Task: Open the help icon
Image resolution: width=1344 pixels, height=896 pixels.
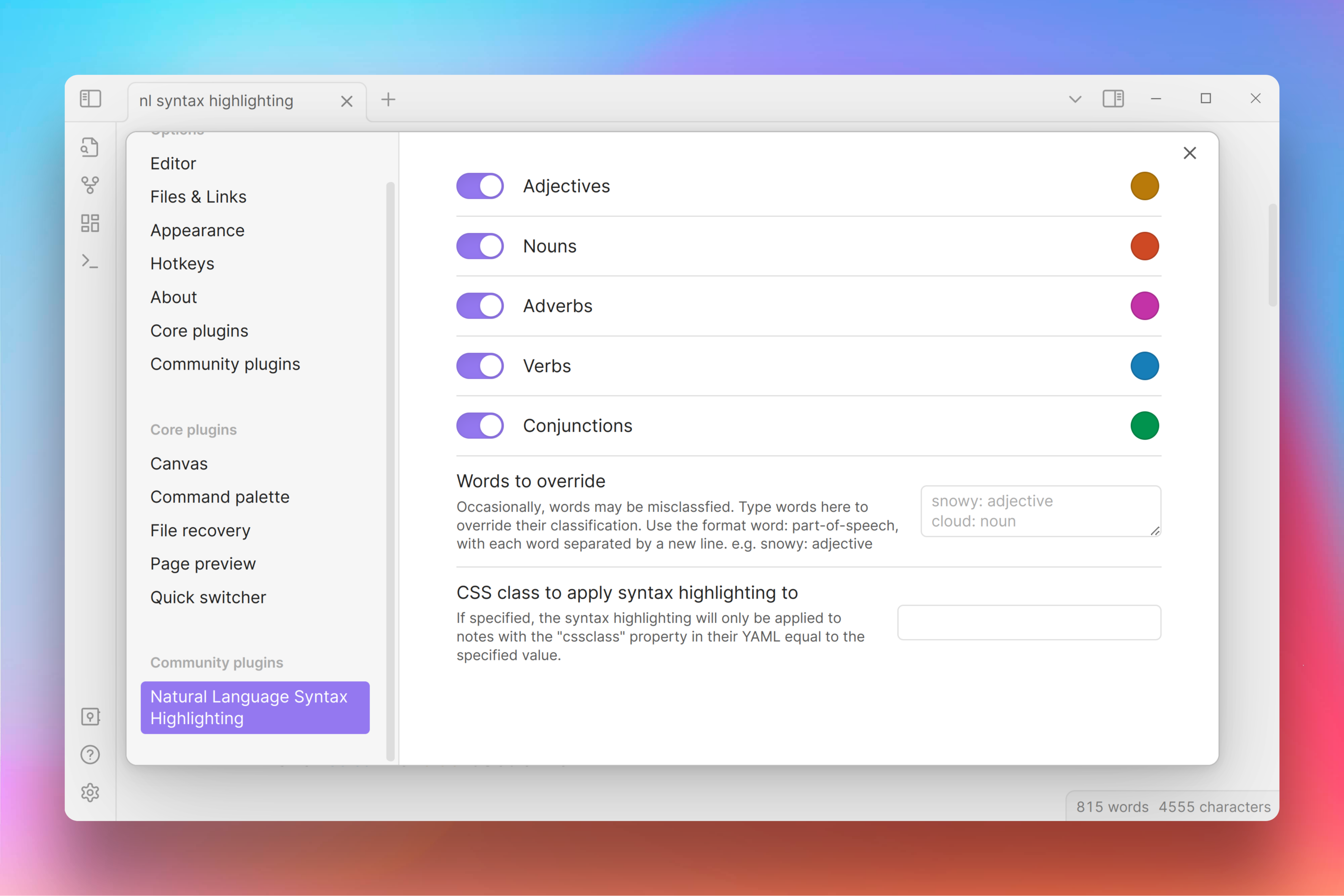Action: [x=90, y=755]
